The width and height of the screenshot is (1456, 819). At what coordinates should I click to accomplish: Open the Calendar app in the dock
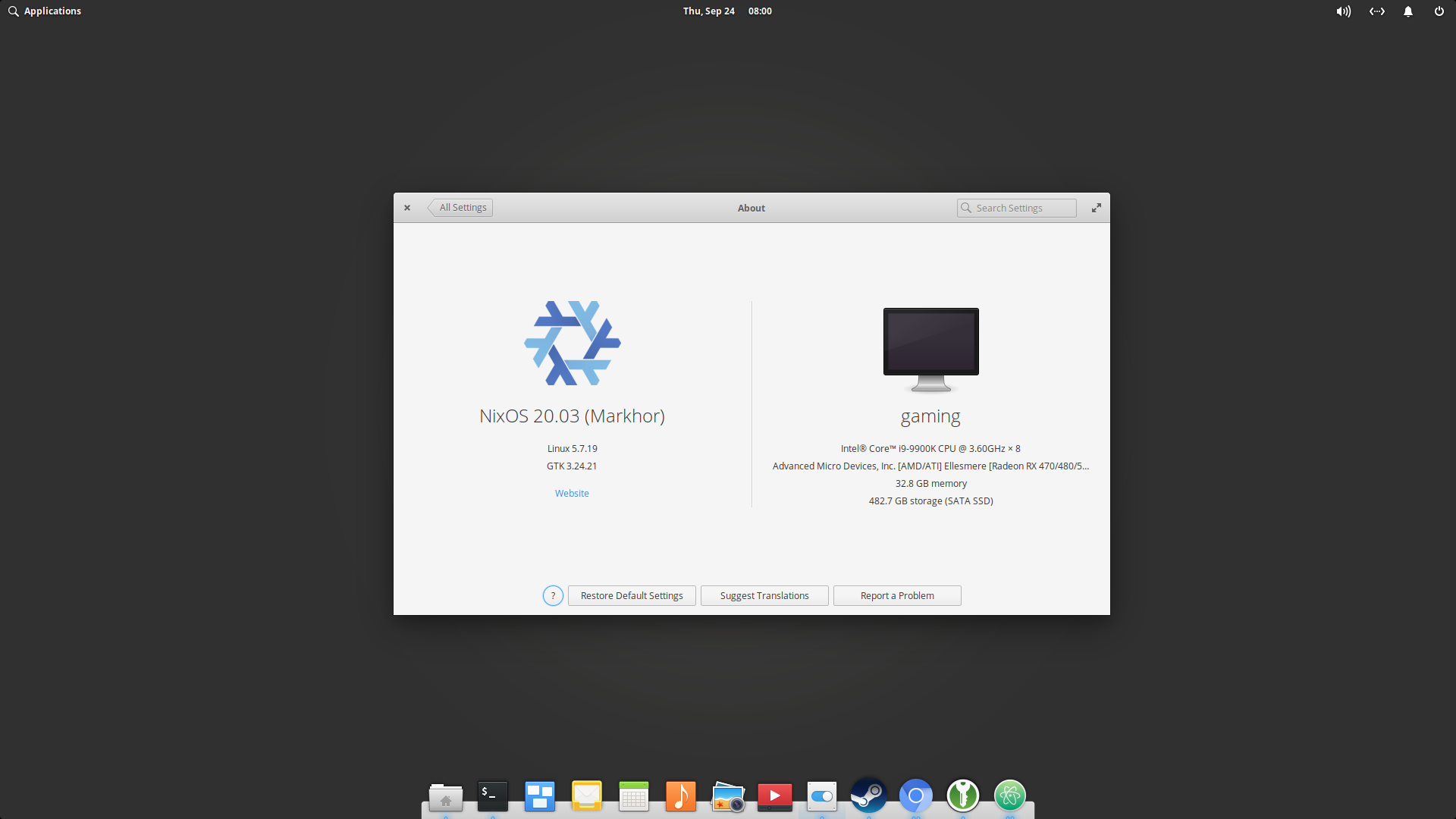pyautogui.click(x=634, y=796)
